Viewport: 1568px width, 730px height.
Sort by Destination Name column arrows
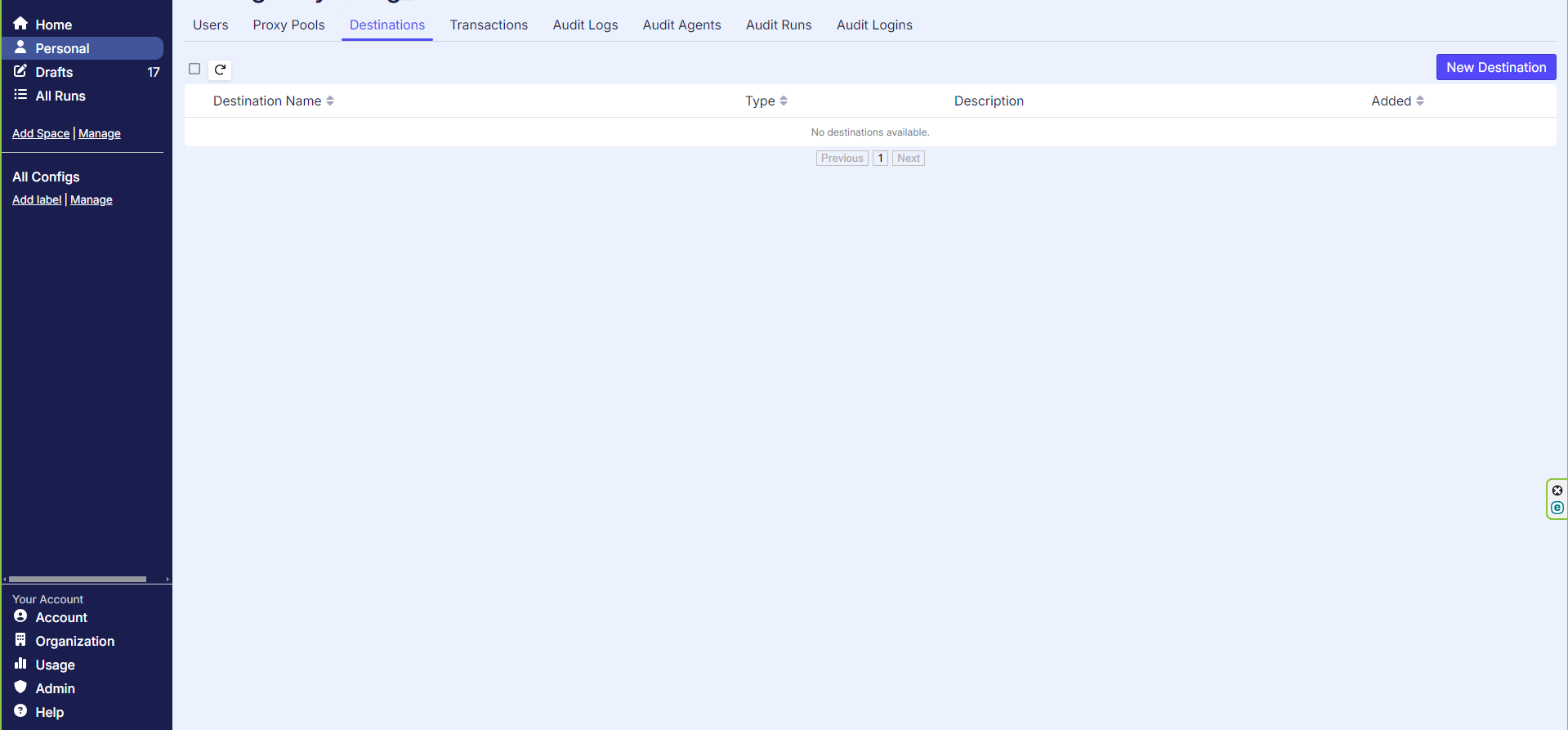click(x=330, y=101)
